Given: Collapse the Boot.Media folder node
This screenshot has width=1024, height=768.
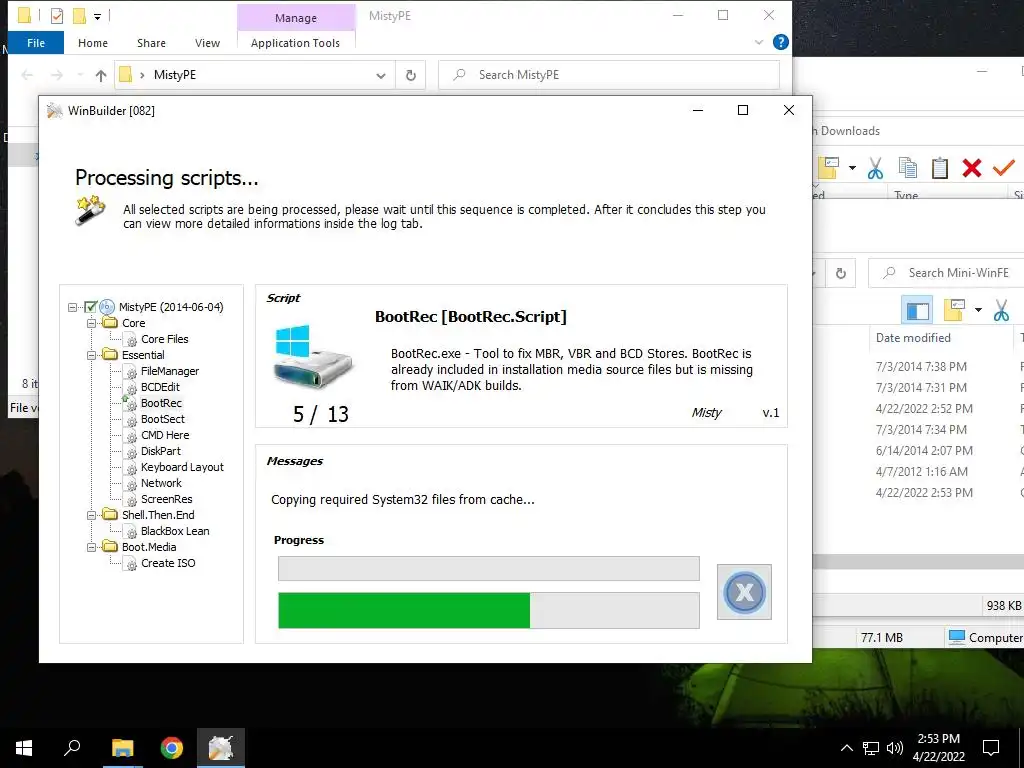Looking at the screenshot, I should (91, 547).
